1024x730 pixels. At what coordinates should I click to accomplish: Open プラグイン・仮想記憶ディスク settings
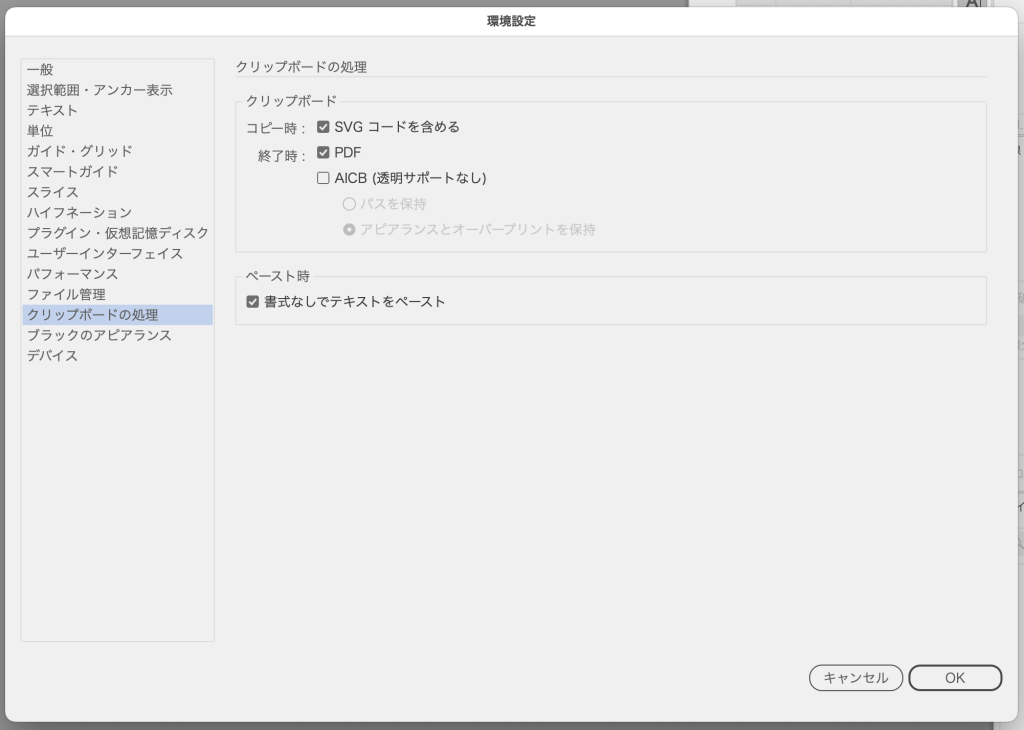(117, 233)
